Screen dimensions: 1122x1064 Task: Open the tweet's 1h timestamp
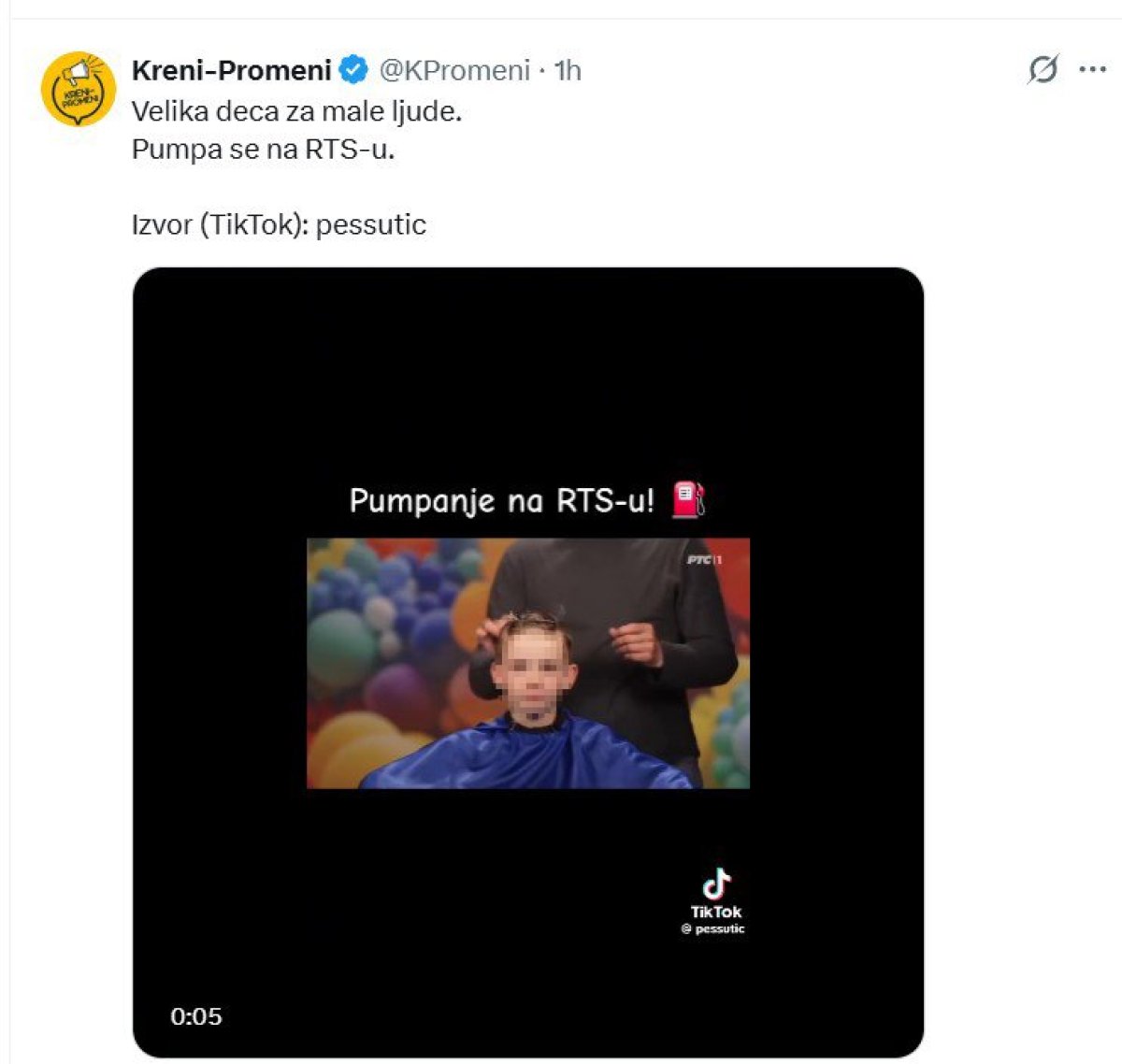(x=568, y=70)
